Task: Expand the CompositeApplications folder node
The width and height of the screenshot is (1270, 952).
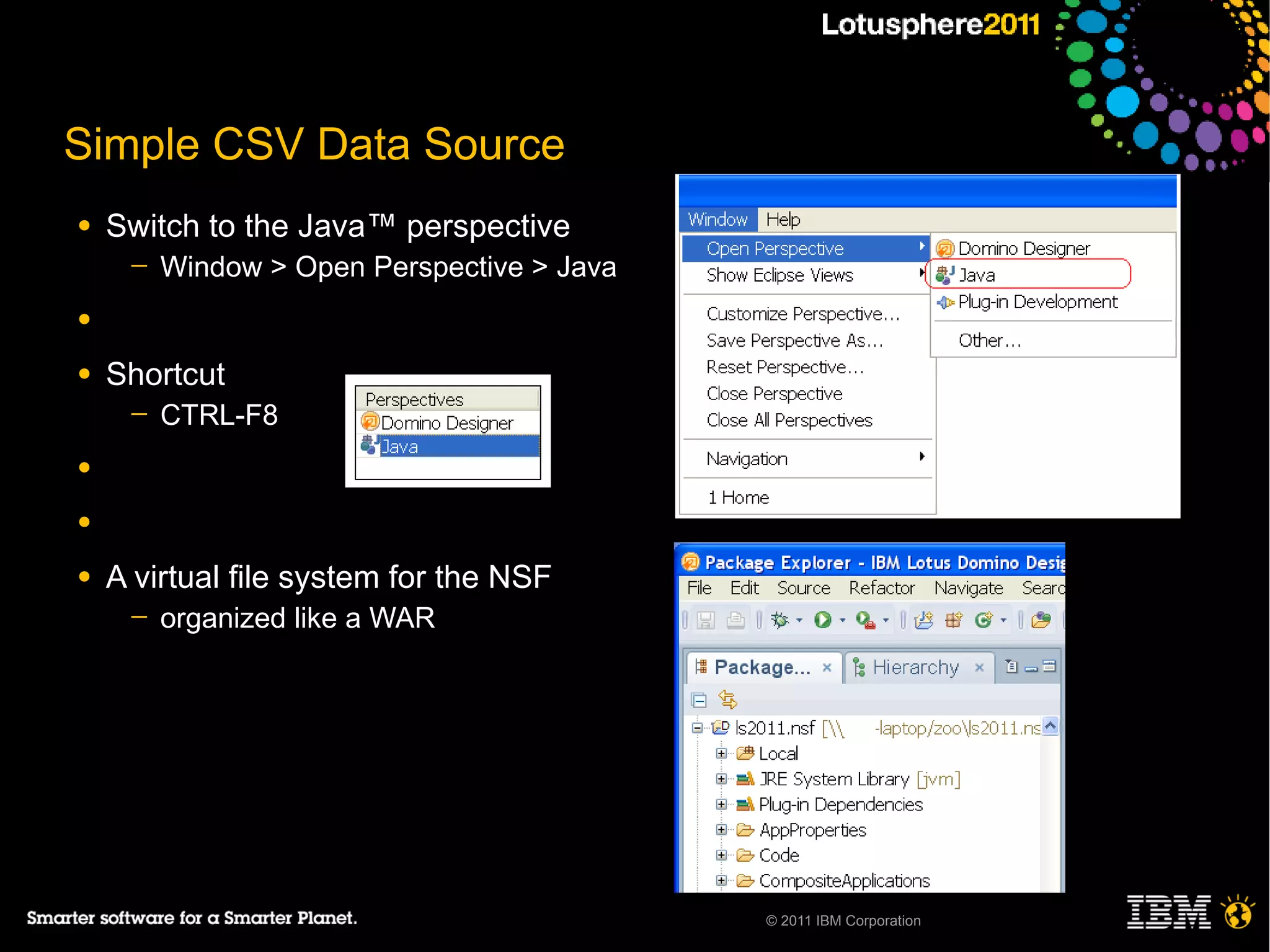Action: (721, 881)
